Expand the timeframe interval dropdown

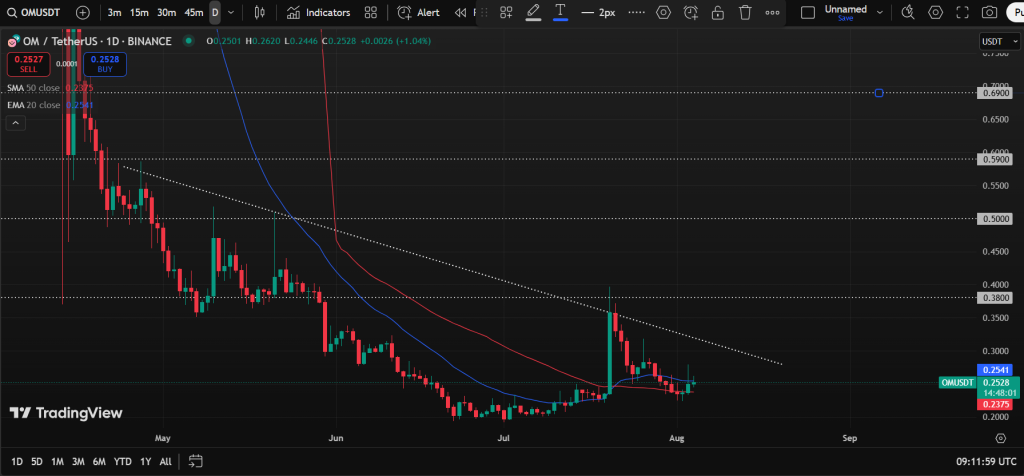click(x=231, y=12)
